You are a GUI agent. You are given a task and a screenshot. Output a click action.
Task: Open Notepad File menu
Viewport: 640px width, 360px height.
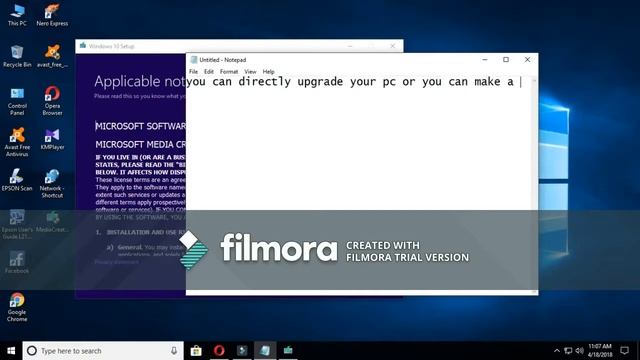click(193, 72)
